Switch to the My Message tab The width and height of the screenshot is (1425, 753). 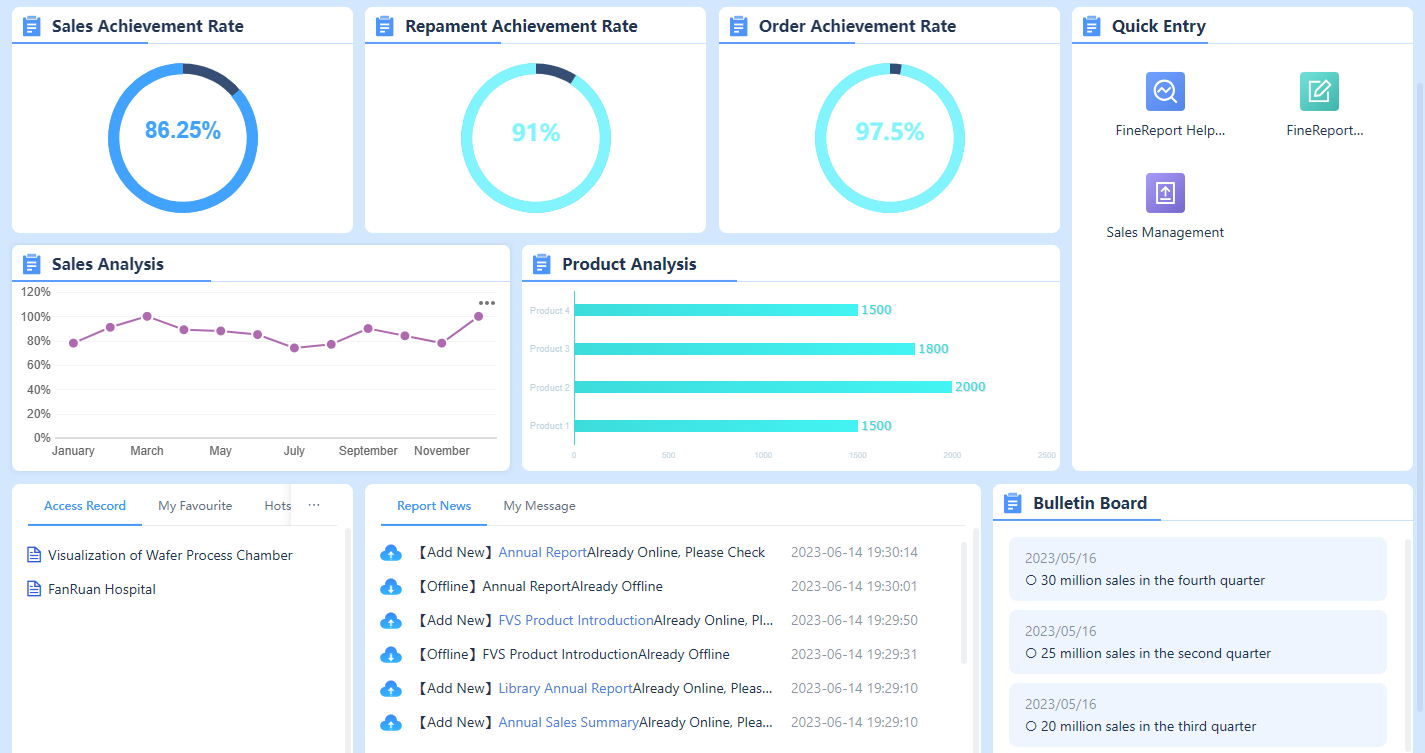point(539,506)
